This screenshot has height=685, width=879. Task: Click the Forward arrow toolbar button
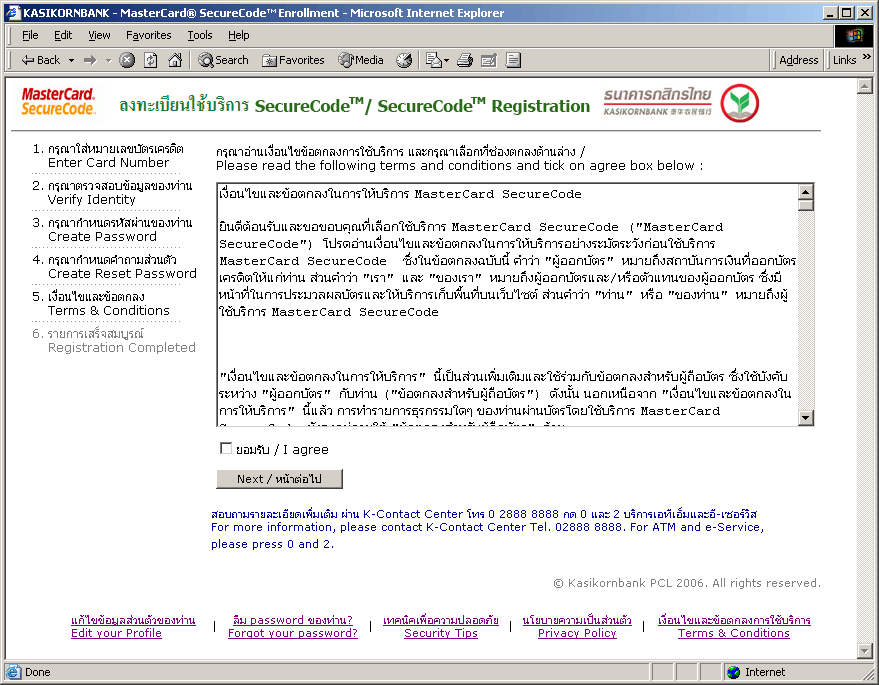click(x=90, y=60)
